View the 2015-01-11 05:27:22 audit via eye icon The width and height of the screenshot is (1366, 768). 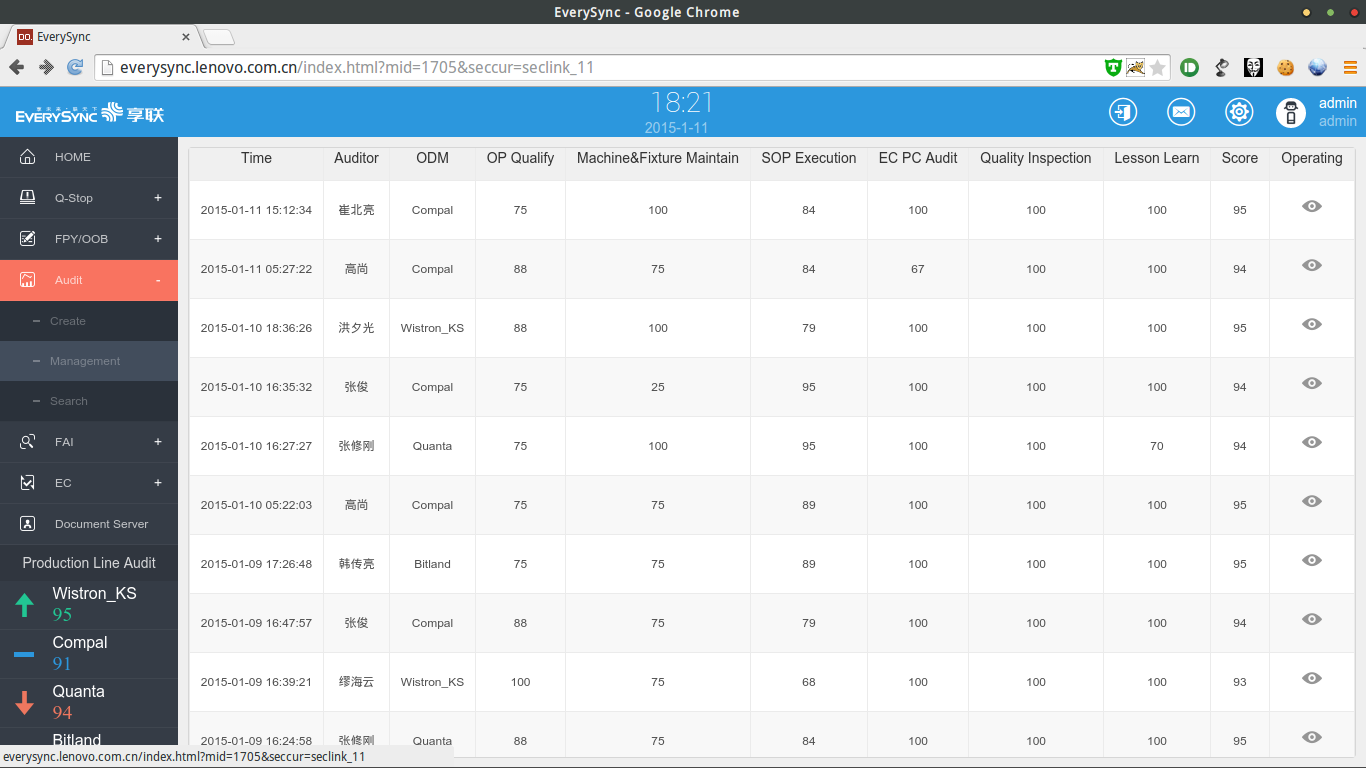point(1312,265)
